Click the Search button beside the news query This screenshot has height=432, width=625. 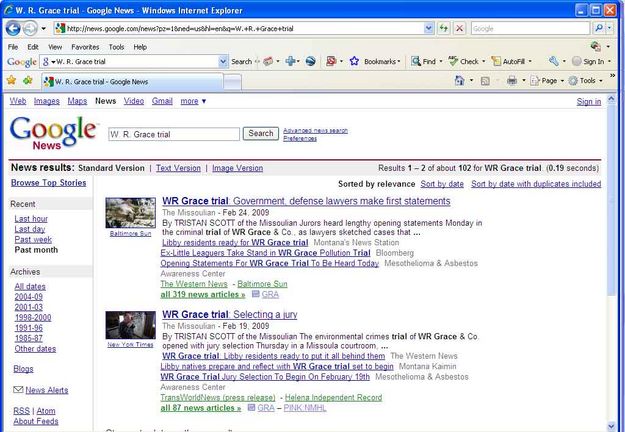point(260,133)
